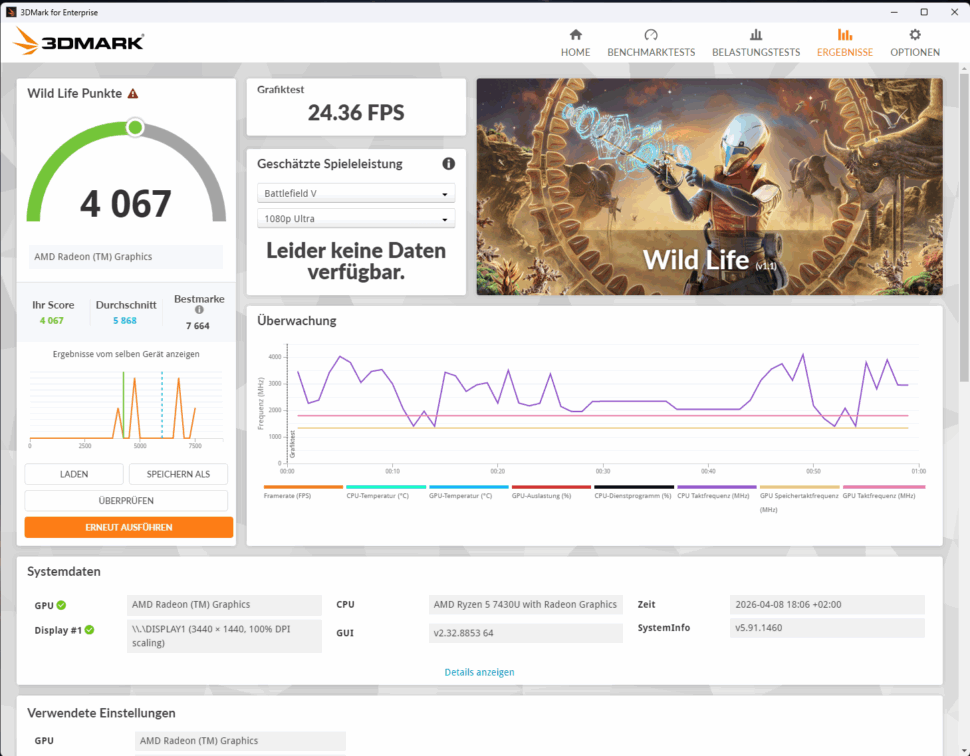This screenshot has height=756, width=970.
Task: Select the ERGEBNISSE tab
Action: tap(844, 43)
